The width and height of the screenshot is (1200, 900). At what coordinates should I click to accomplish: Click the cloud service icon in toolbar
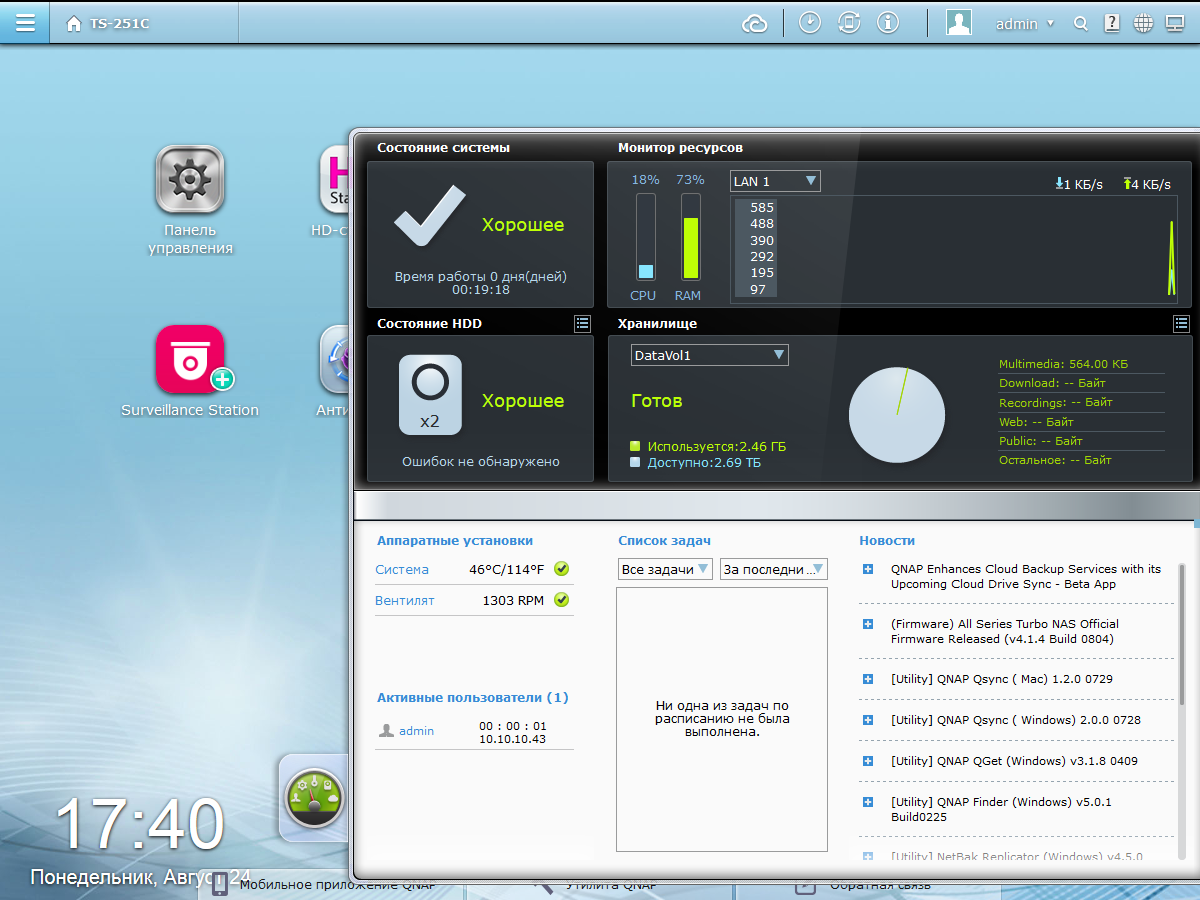754,23
